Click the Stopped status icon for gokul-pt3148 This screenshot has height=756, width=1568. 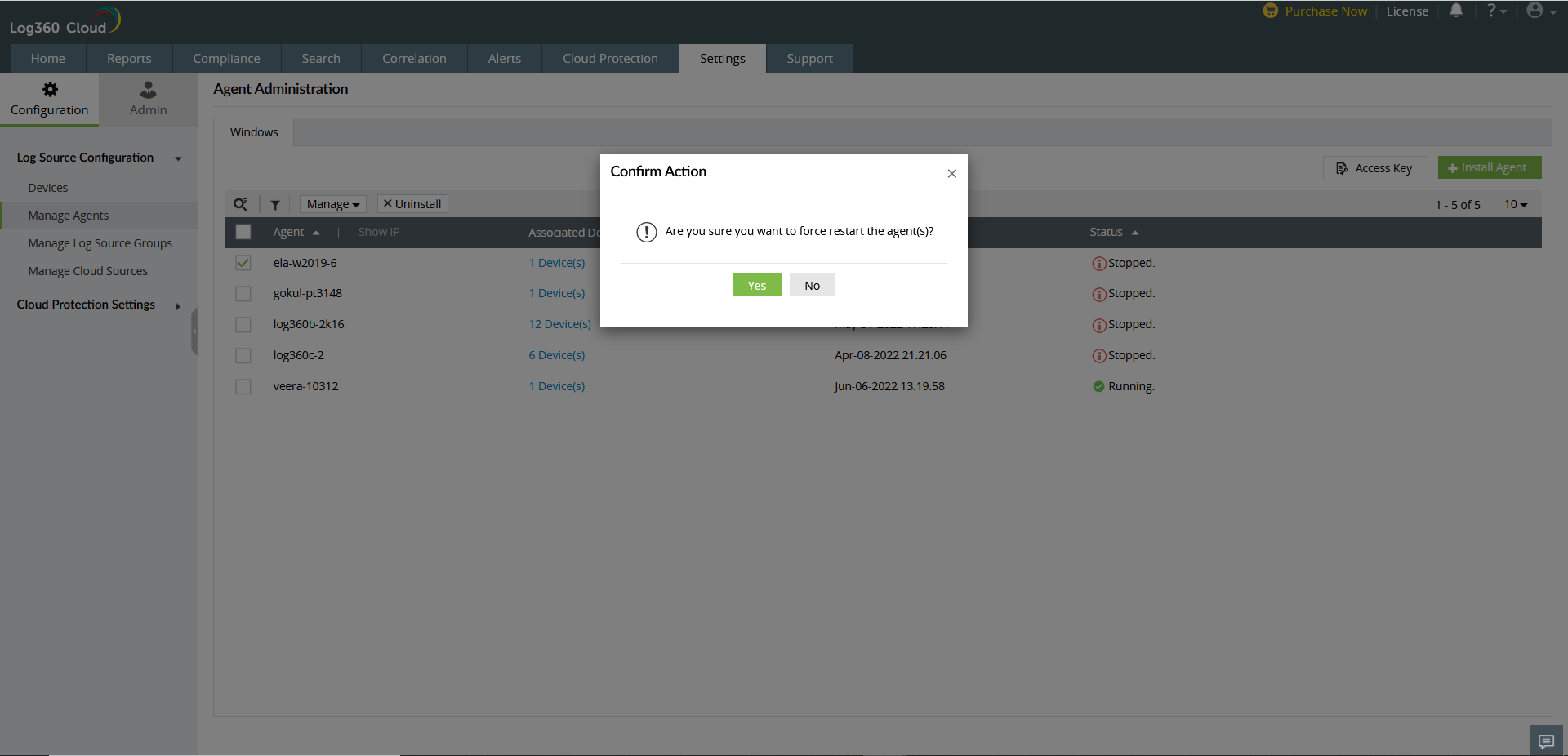pyautogui.click(x=1099, y=294)
